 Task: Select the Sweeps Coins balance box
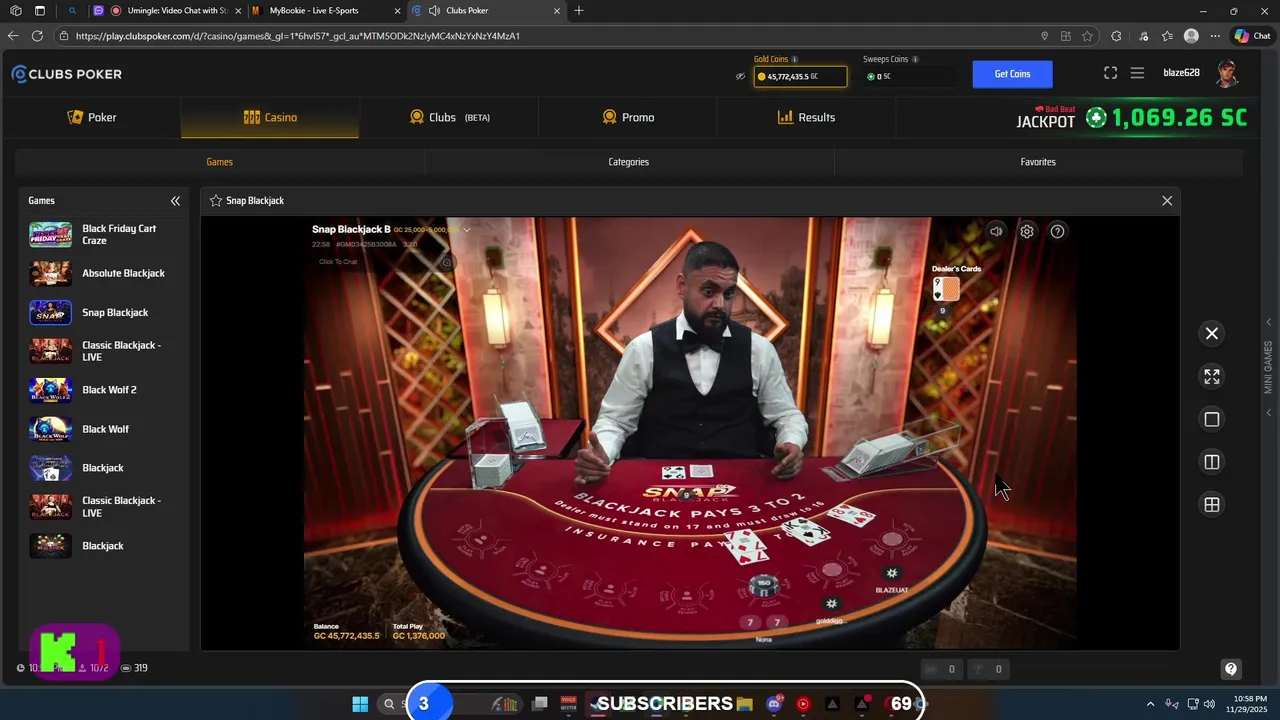pos(908,77)
